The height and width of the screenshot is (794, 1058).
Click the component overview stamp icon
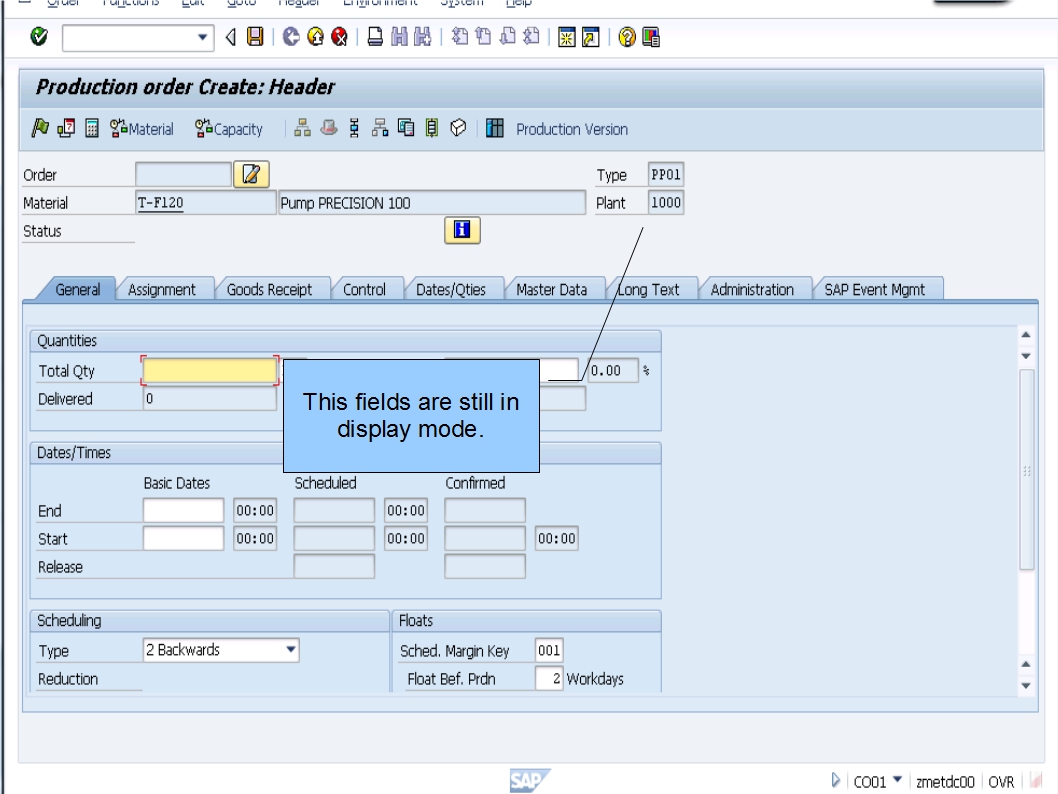coord(329,127)
